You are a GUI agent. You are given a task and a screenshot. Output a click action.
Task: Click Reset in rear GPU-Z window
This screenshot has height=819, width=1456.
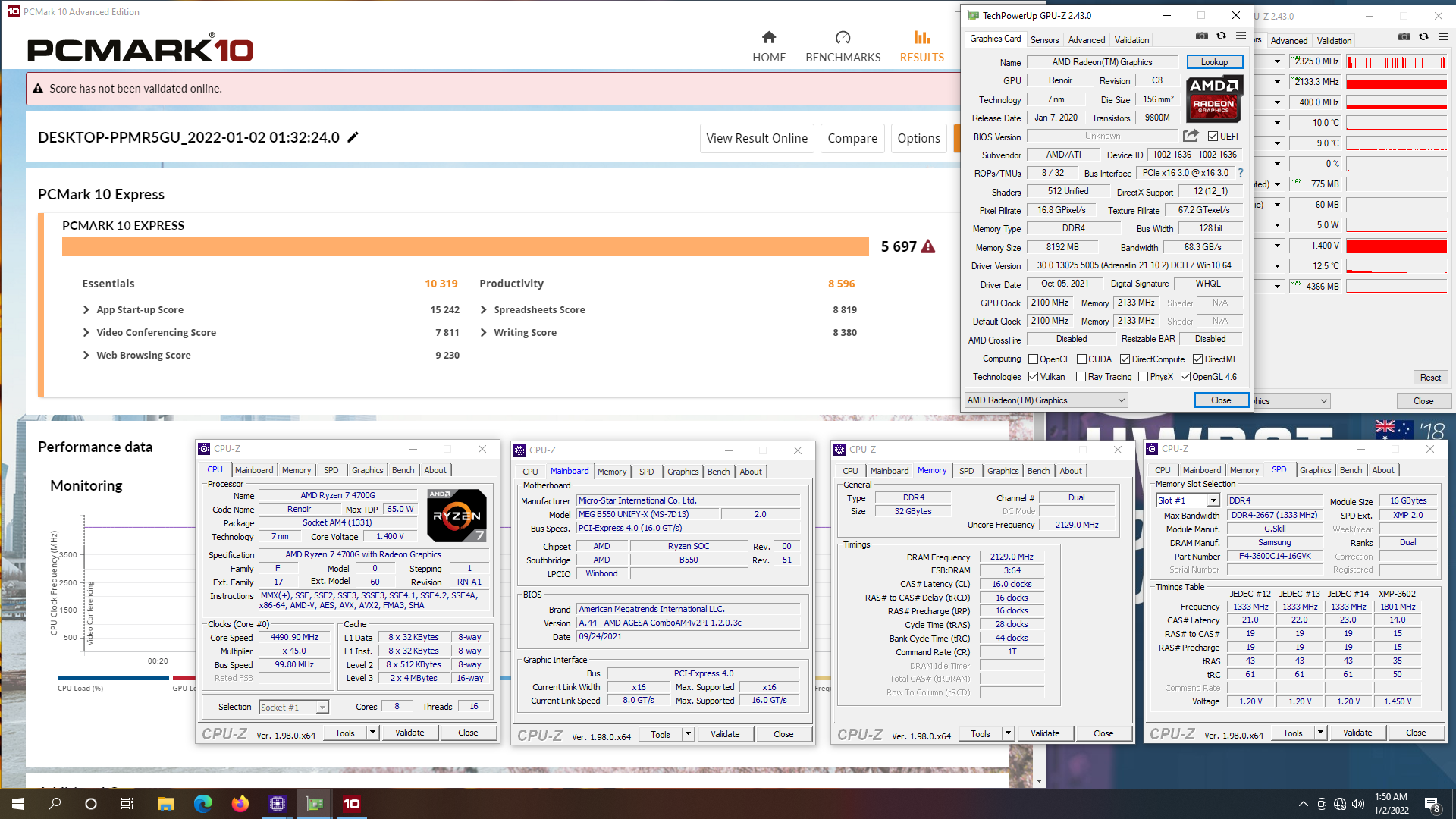1430,378
